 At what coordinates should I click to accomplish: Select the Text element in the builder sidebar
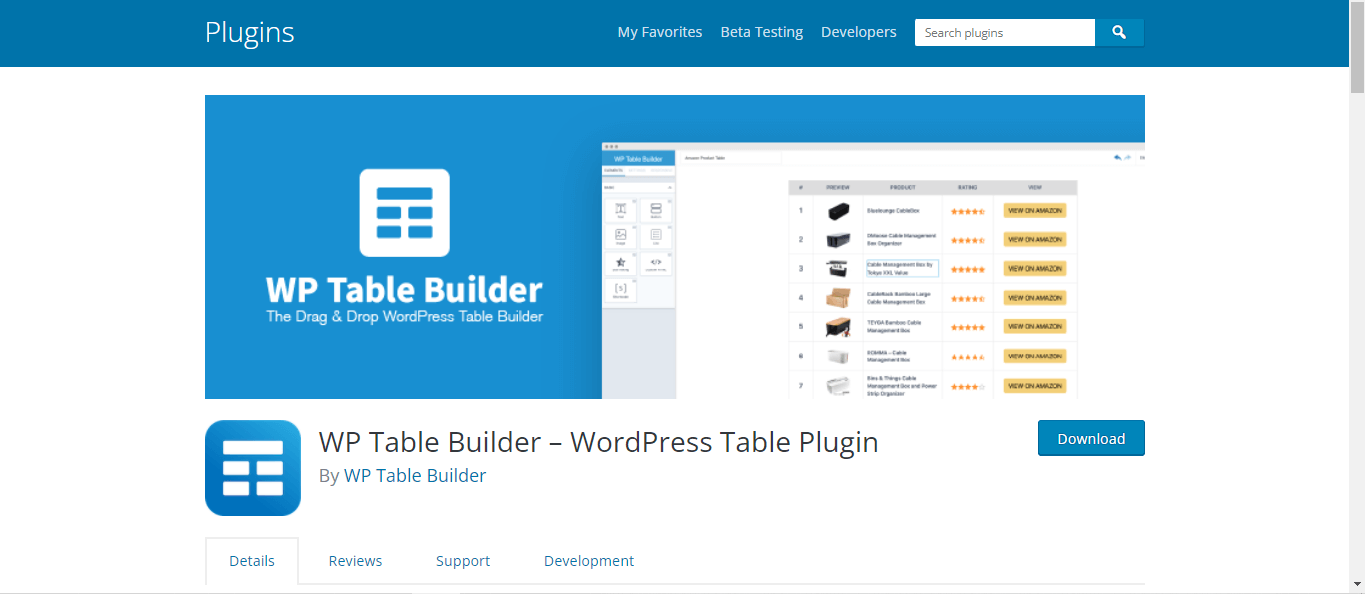click(620, 210)
